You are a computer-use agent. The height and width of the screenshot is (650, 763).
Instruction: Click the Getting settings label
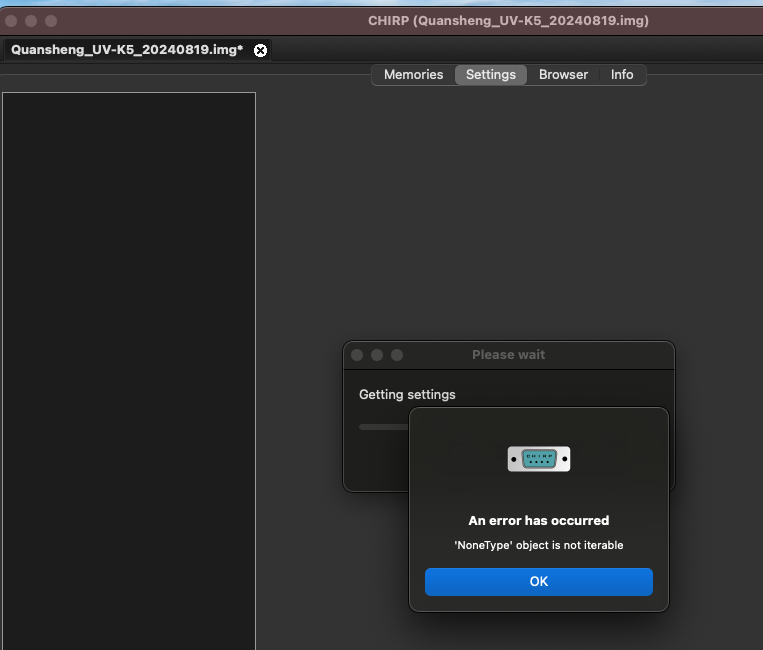[407, 395]
